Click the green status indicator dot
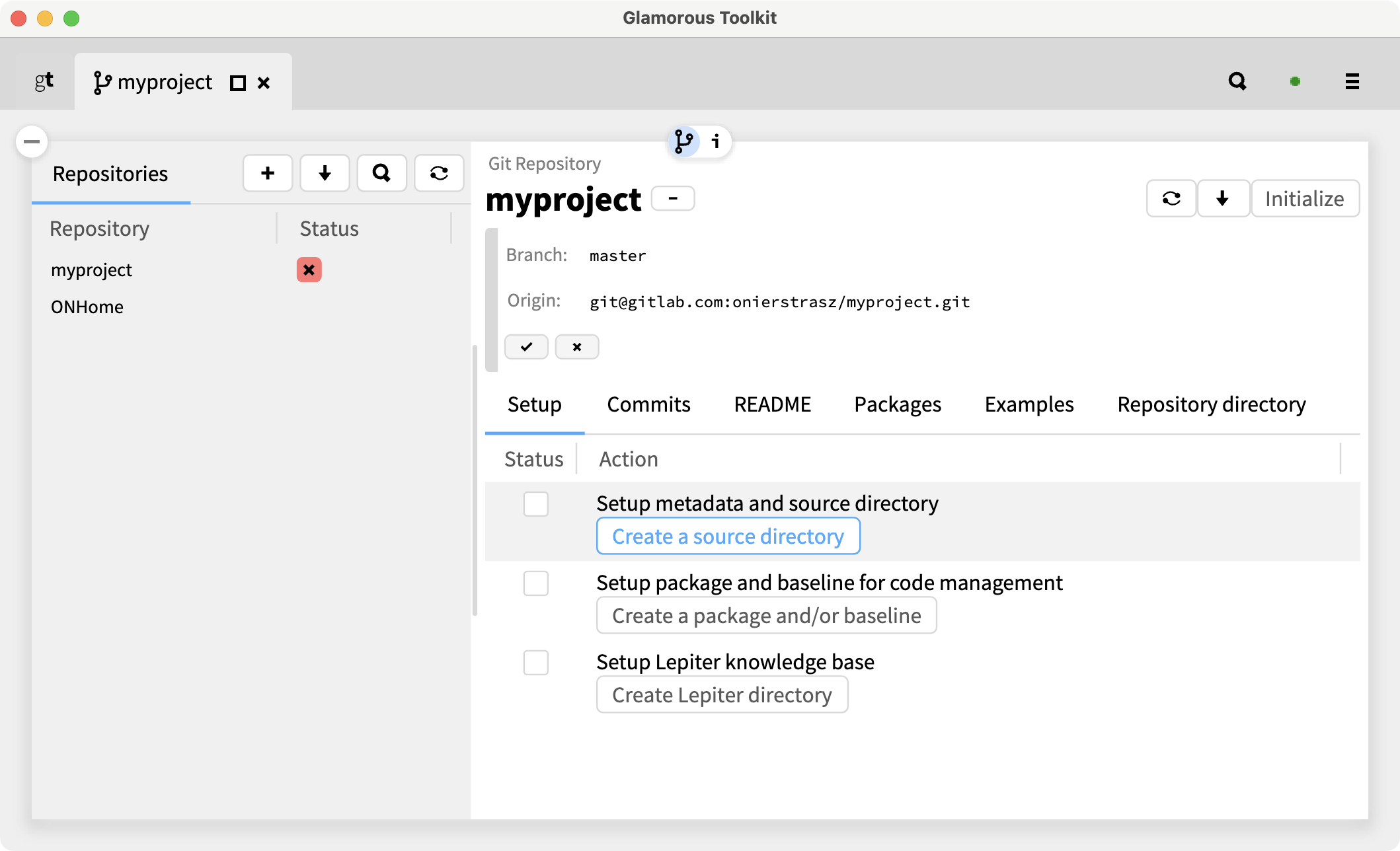 pos(1296,81)
